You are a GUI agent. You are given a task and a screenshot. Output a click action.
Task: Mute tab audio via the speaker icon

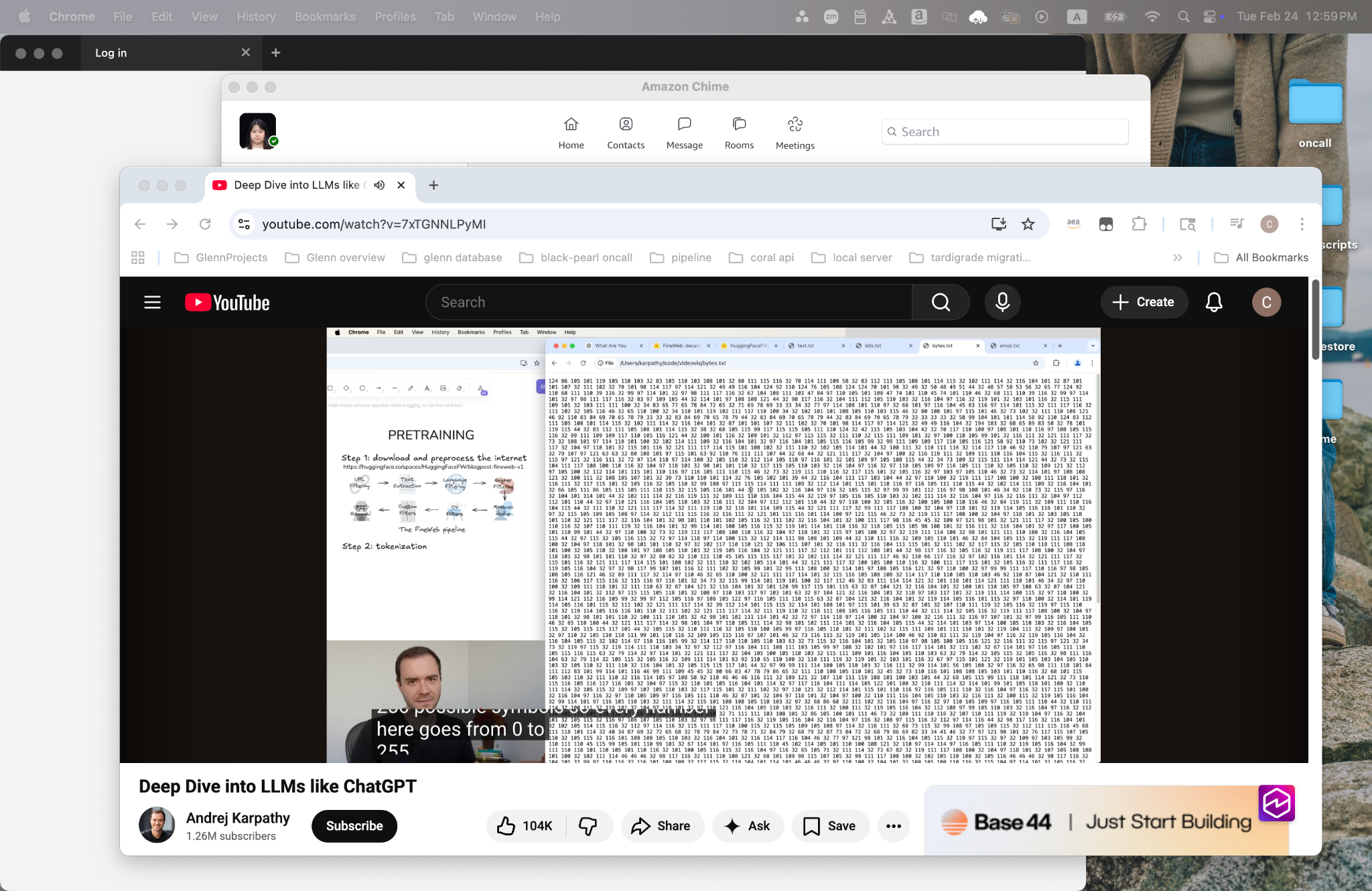tap(379, 185)
